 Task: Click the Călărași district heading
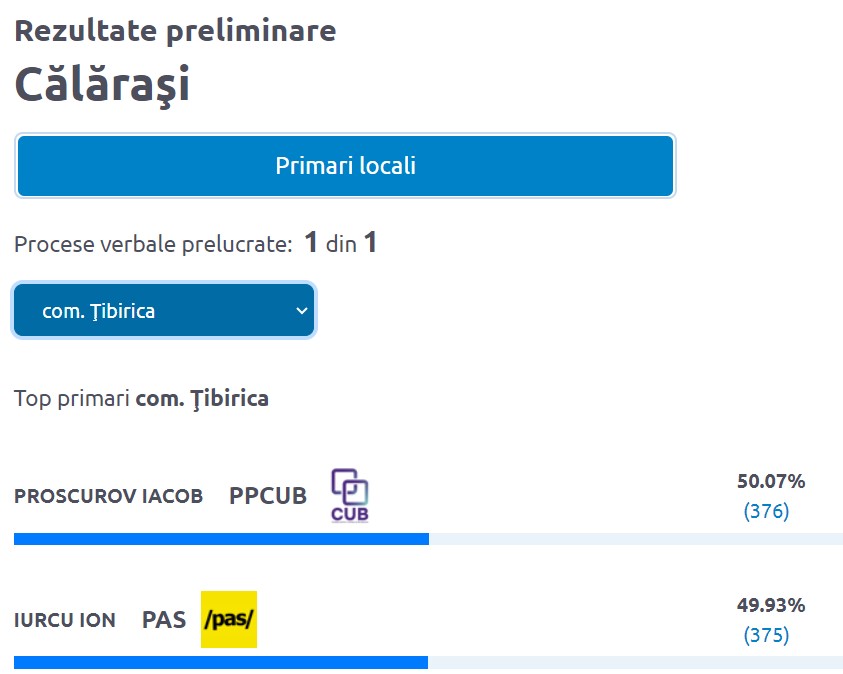point(102,84)
